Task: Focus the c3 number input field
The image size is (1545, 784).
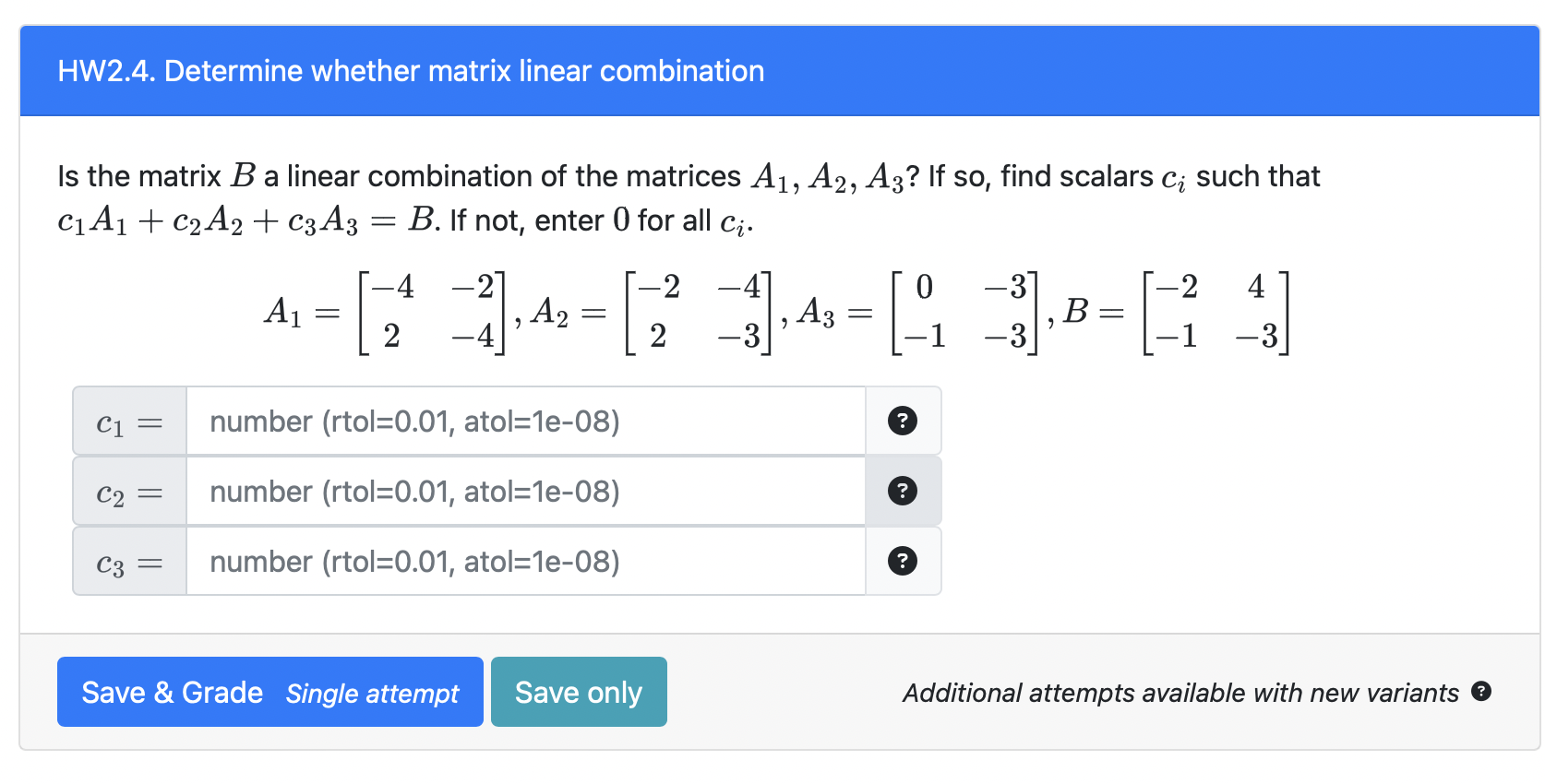Action: tap(526, 561)
